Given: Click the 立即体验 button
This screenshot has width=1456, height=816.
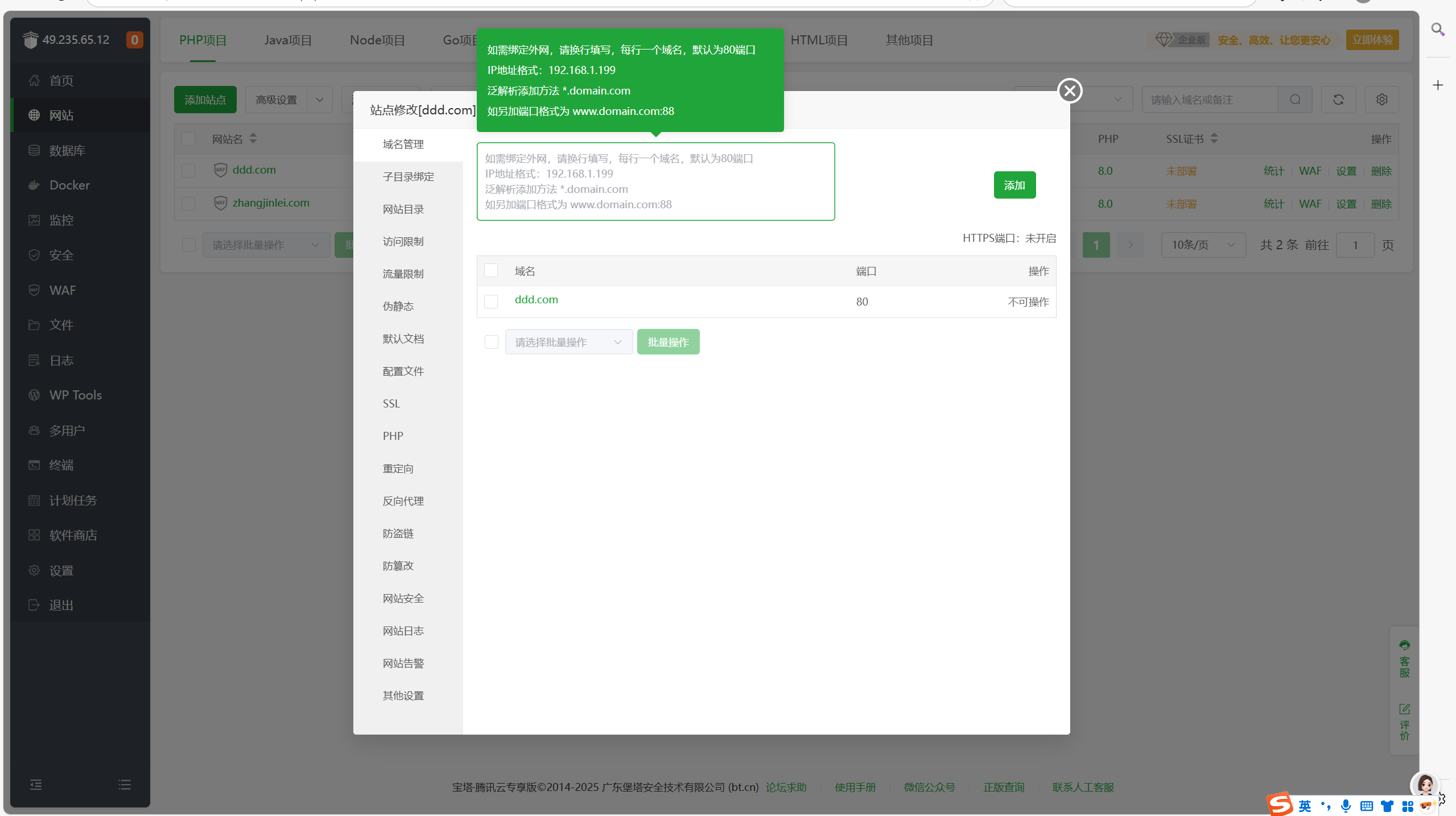Looking at the screenshot, I should (x=1372, y=40).
